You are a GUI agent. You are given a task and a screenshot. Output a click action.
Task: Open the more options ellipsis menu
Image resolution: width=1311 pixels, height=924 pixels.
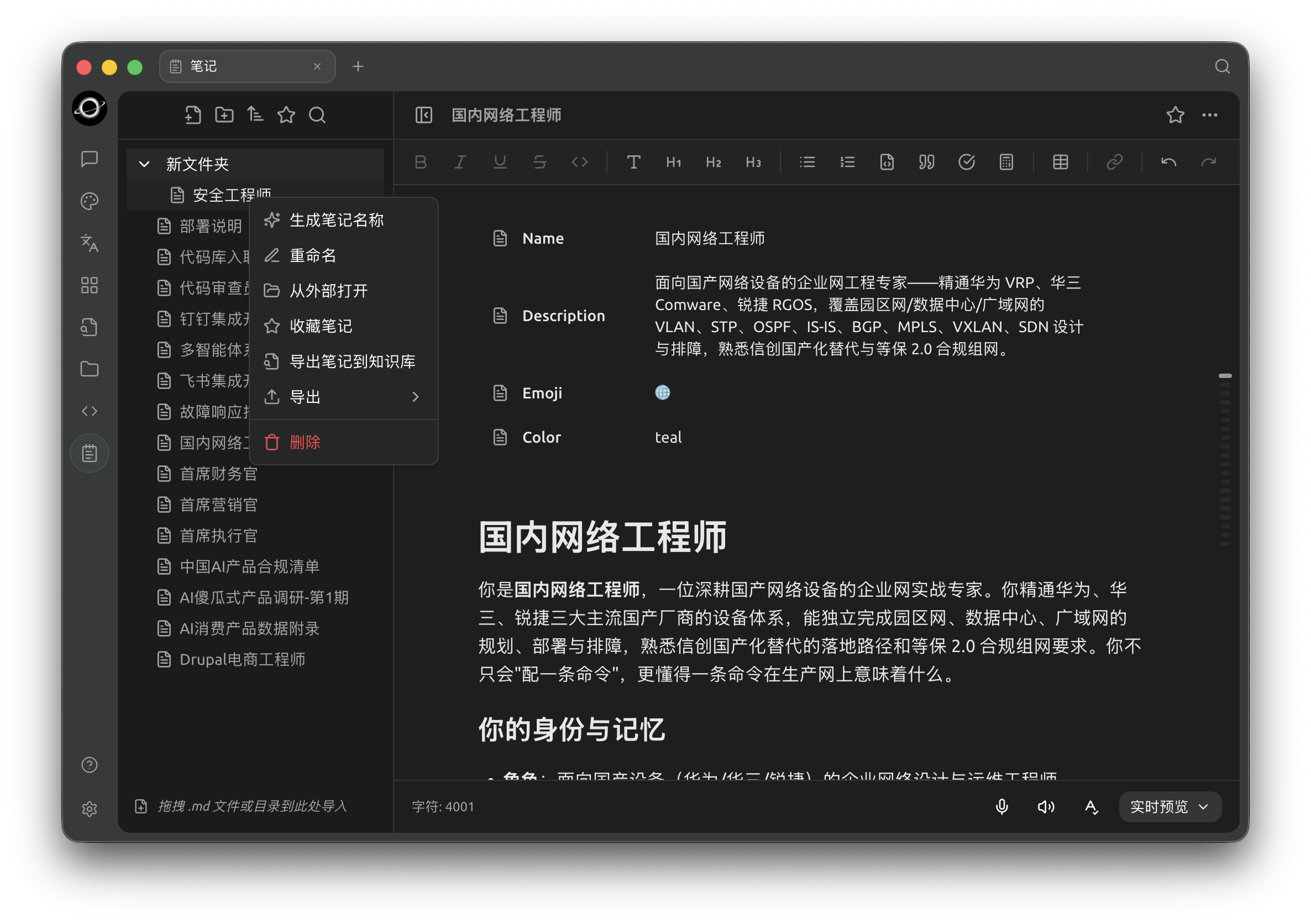click(x=1209, y=115)
